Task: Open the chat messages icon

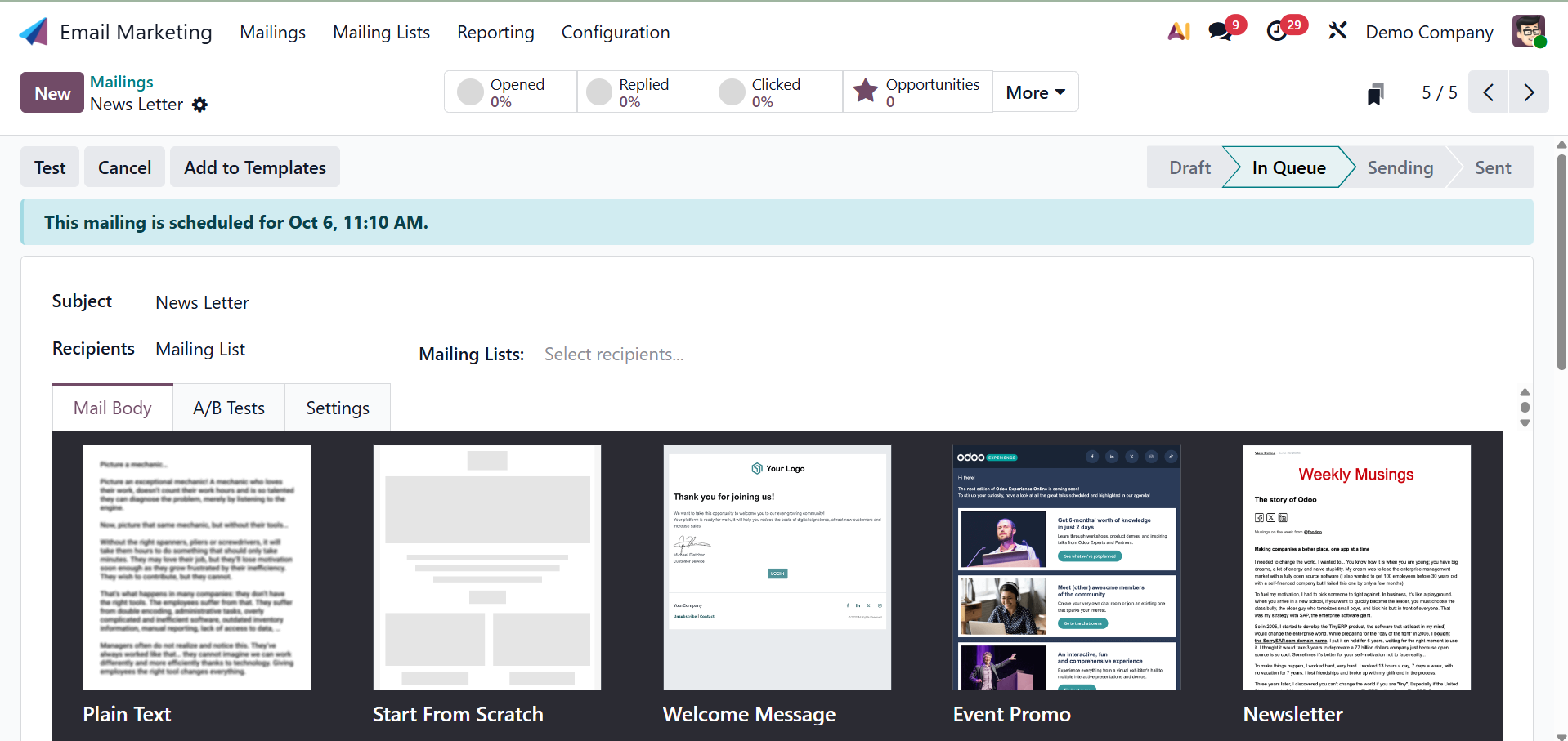Action: point(1221,32)
